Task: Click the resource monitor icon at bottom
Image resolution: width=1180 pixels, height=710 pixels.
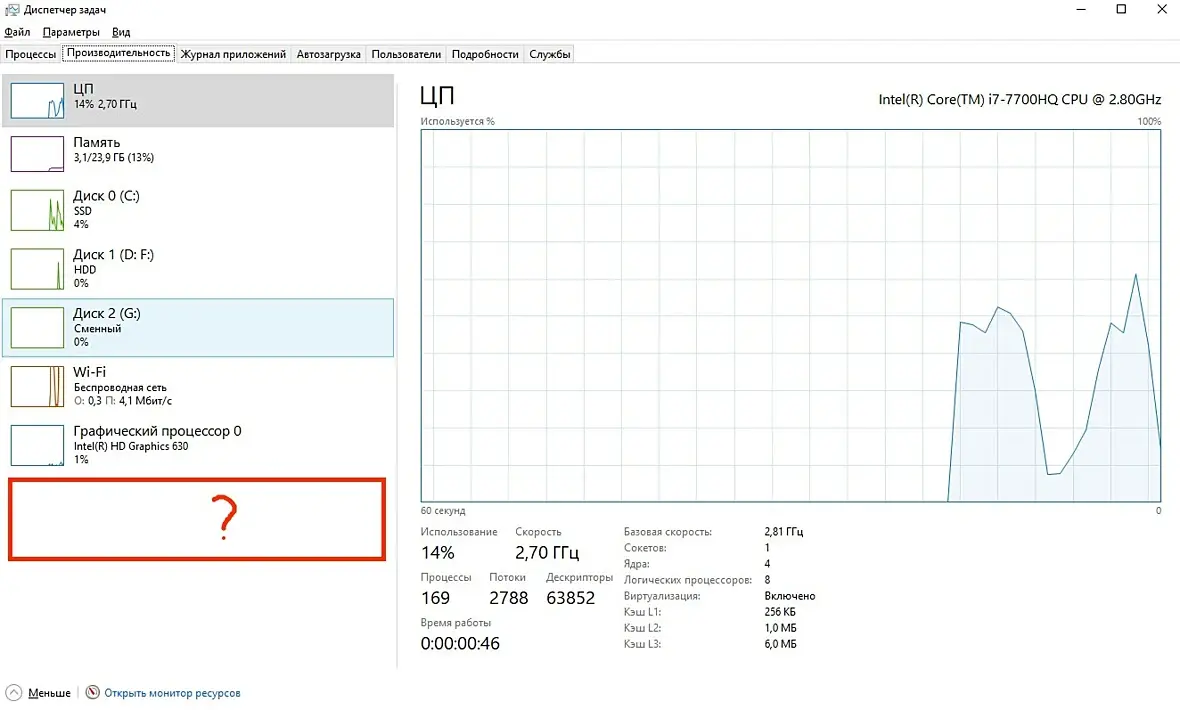Action: coord(93,692)
